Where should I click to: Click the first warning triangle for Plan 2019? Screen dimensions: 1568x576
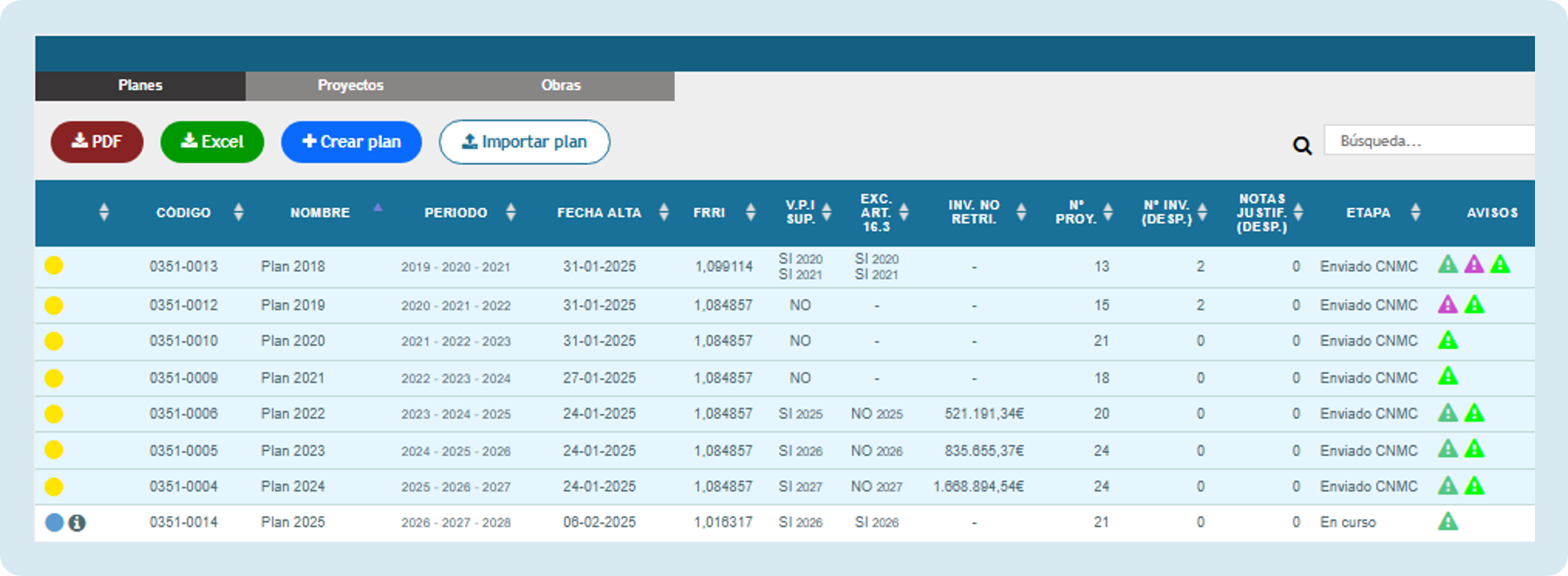[1448, 305]
